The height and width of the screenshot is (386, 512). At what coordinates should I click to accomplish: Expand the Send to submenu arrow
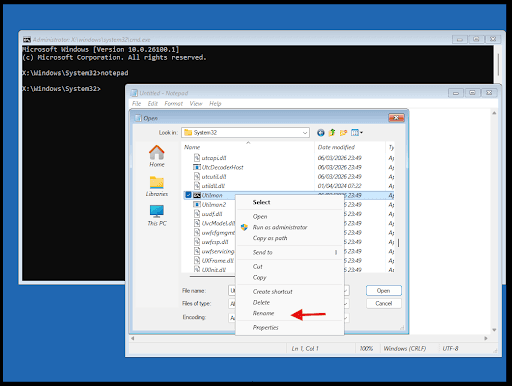coord(336,252)
